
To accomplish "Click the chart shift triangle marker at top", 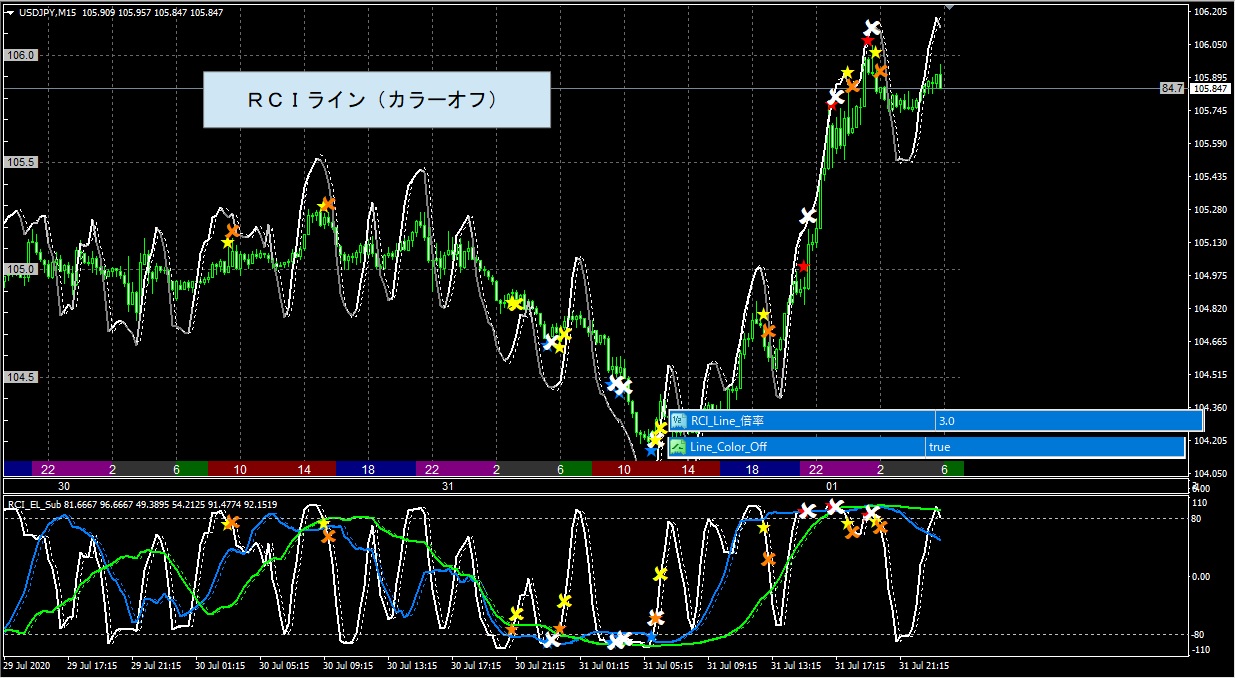I will point(949,6).
